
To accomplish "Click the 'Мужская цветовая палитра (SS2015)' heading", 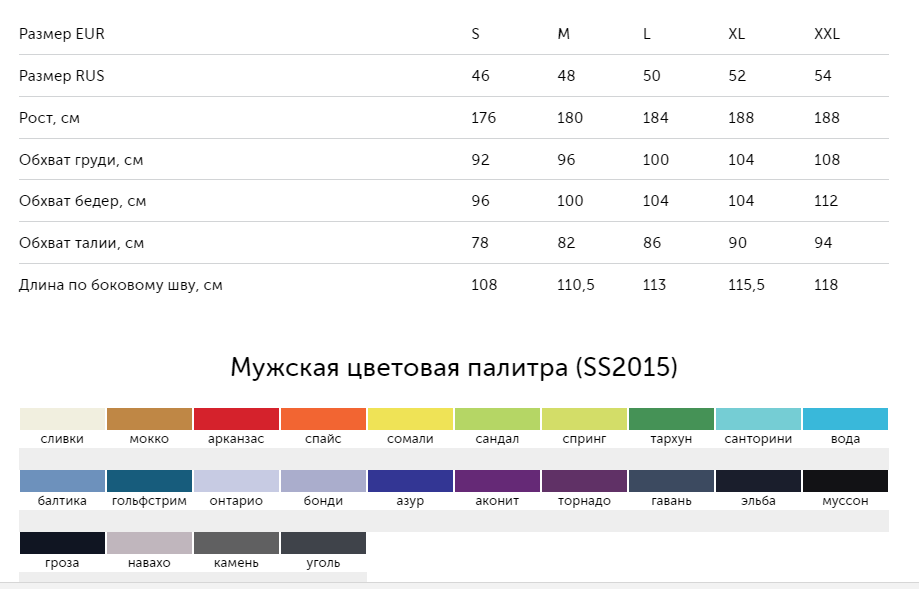I will [x=454, y=368].
